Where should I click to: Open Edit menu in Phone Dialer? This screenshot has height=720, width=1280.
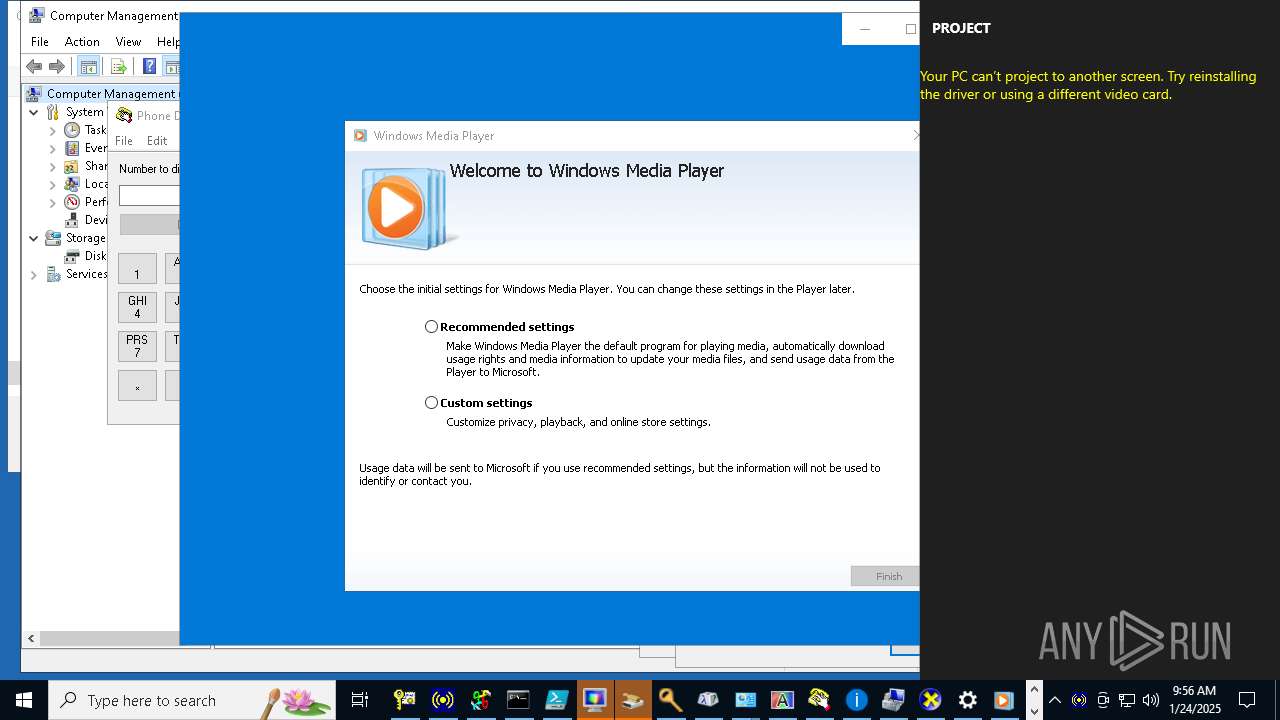coord(157,141)
